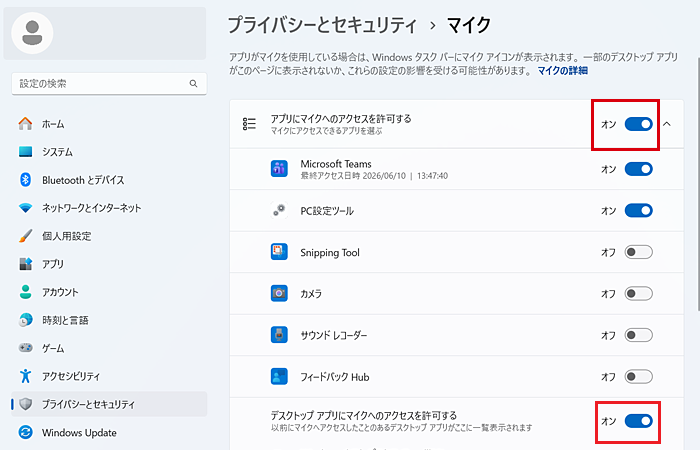
Task: Open アカウント settings
Action: click(x=109, y=292)
